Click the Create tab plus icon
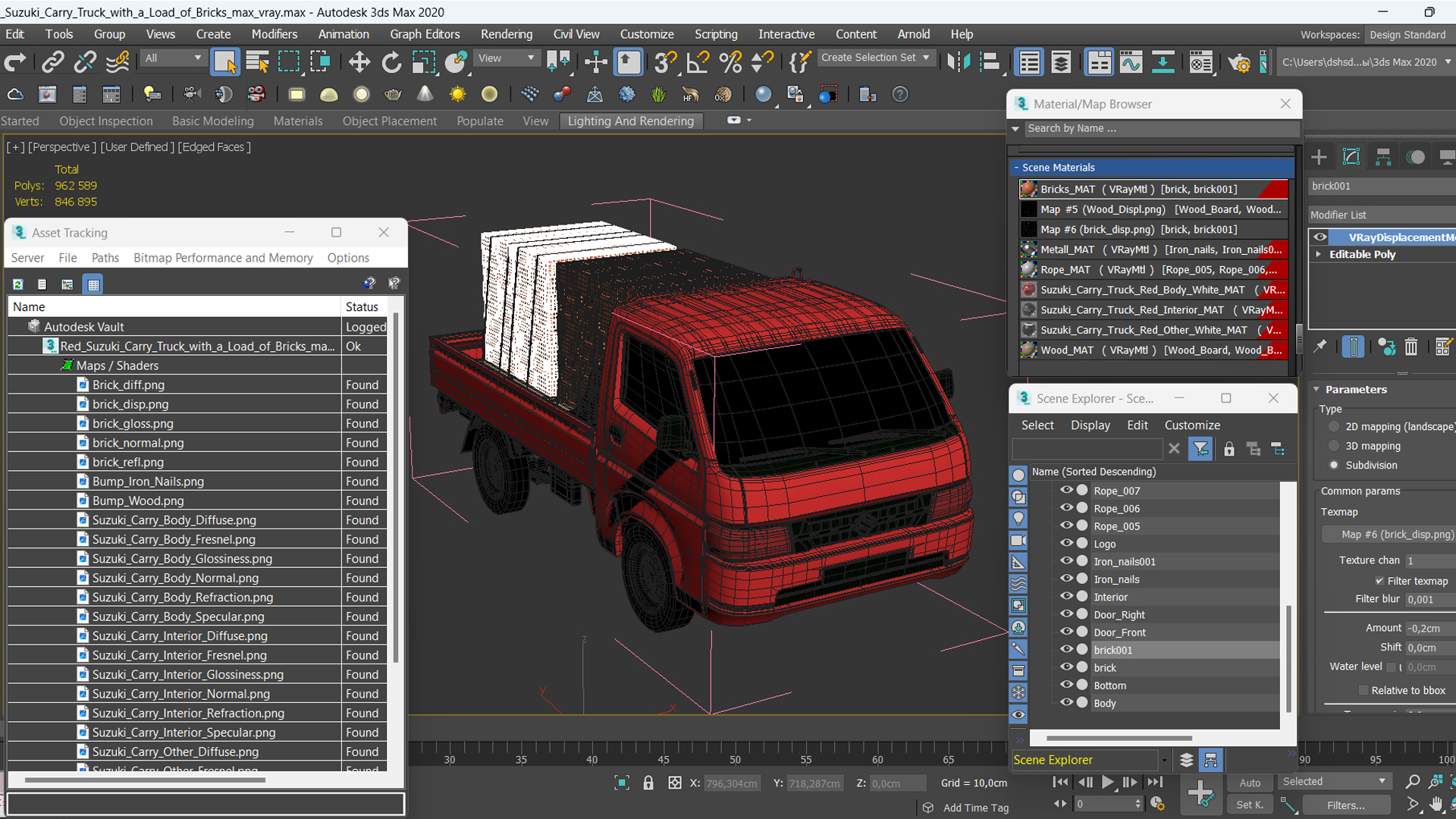1456x819 pixels. tap(1319, 157)
